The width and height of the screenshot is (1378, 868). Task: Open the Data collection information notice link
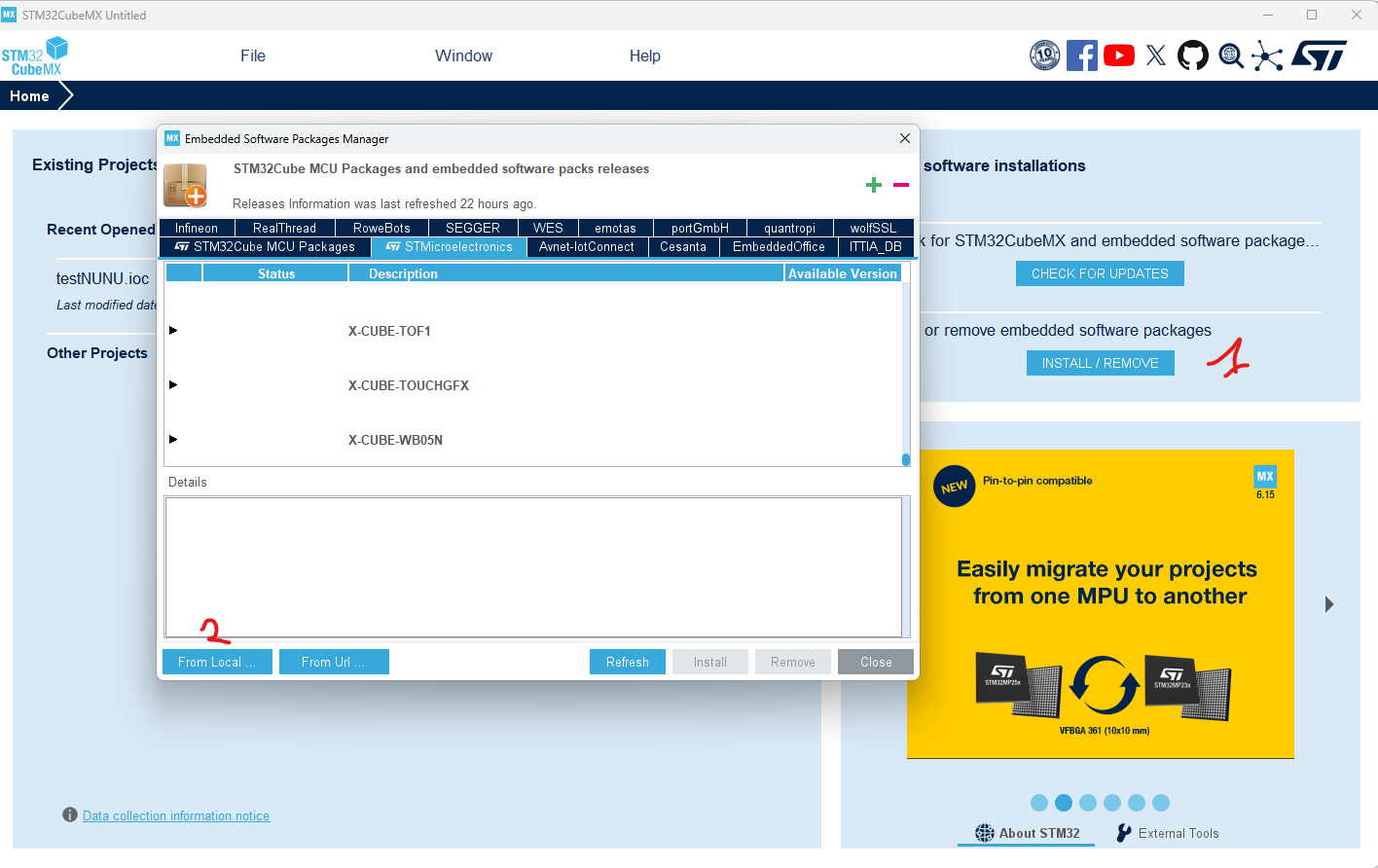coord(176,815)
